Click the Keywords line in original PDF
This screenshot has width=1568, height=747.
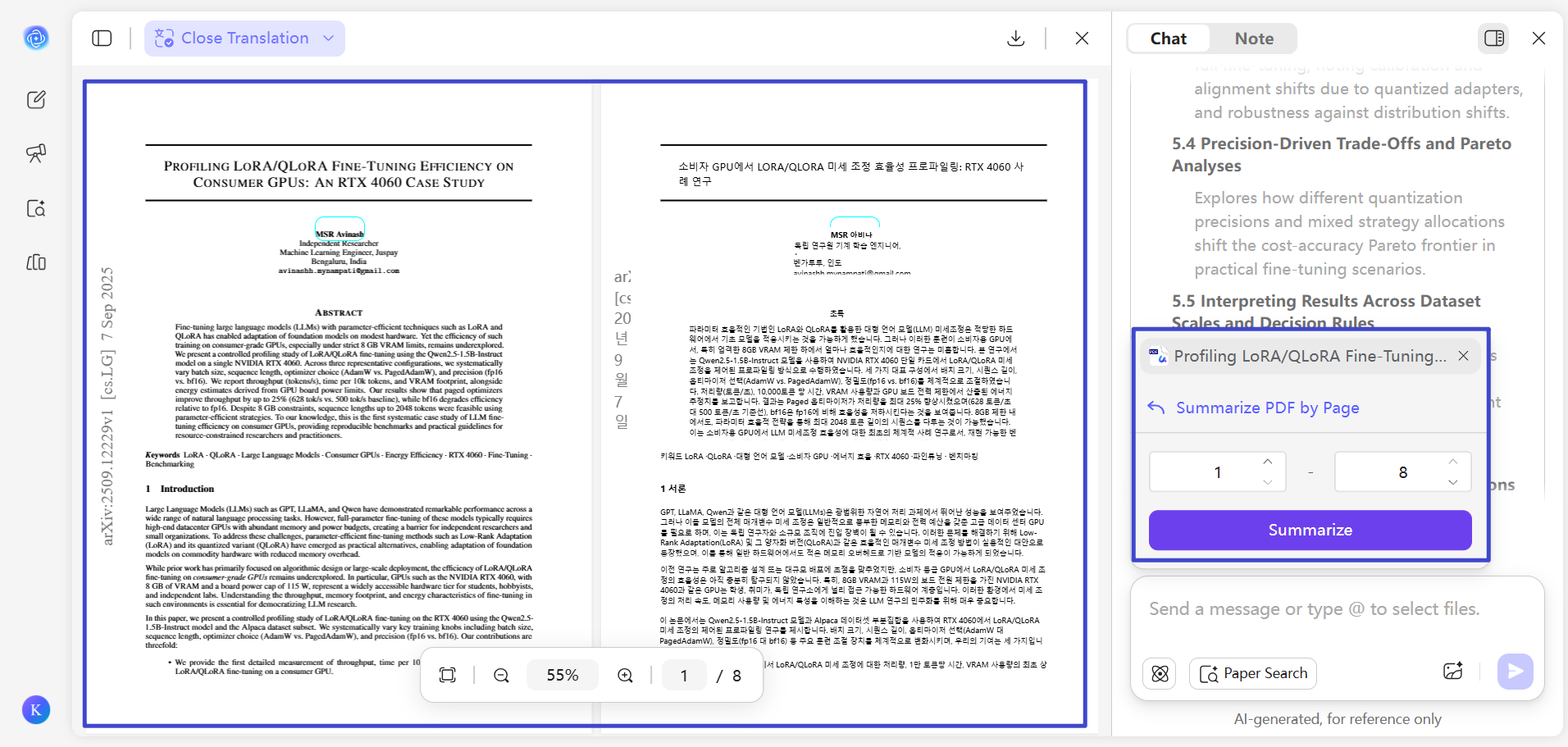click(338, 459)
